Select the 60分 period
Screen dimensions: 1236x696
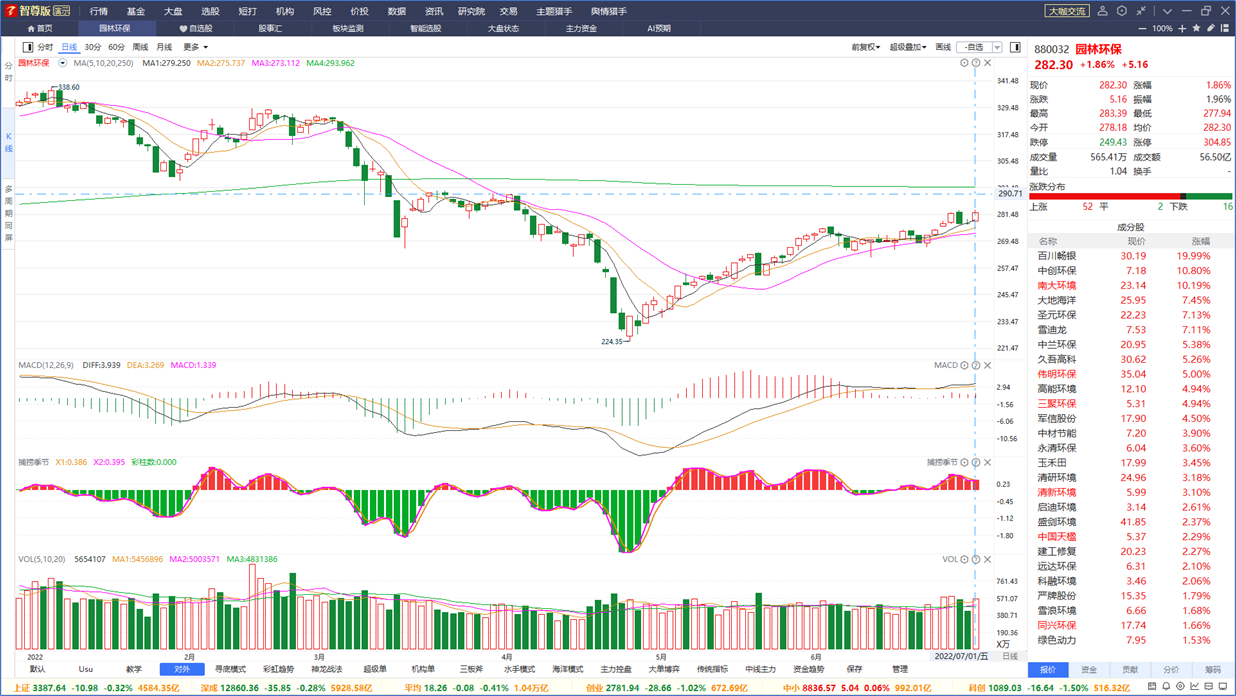tap(117, 47)
